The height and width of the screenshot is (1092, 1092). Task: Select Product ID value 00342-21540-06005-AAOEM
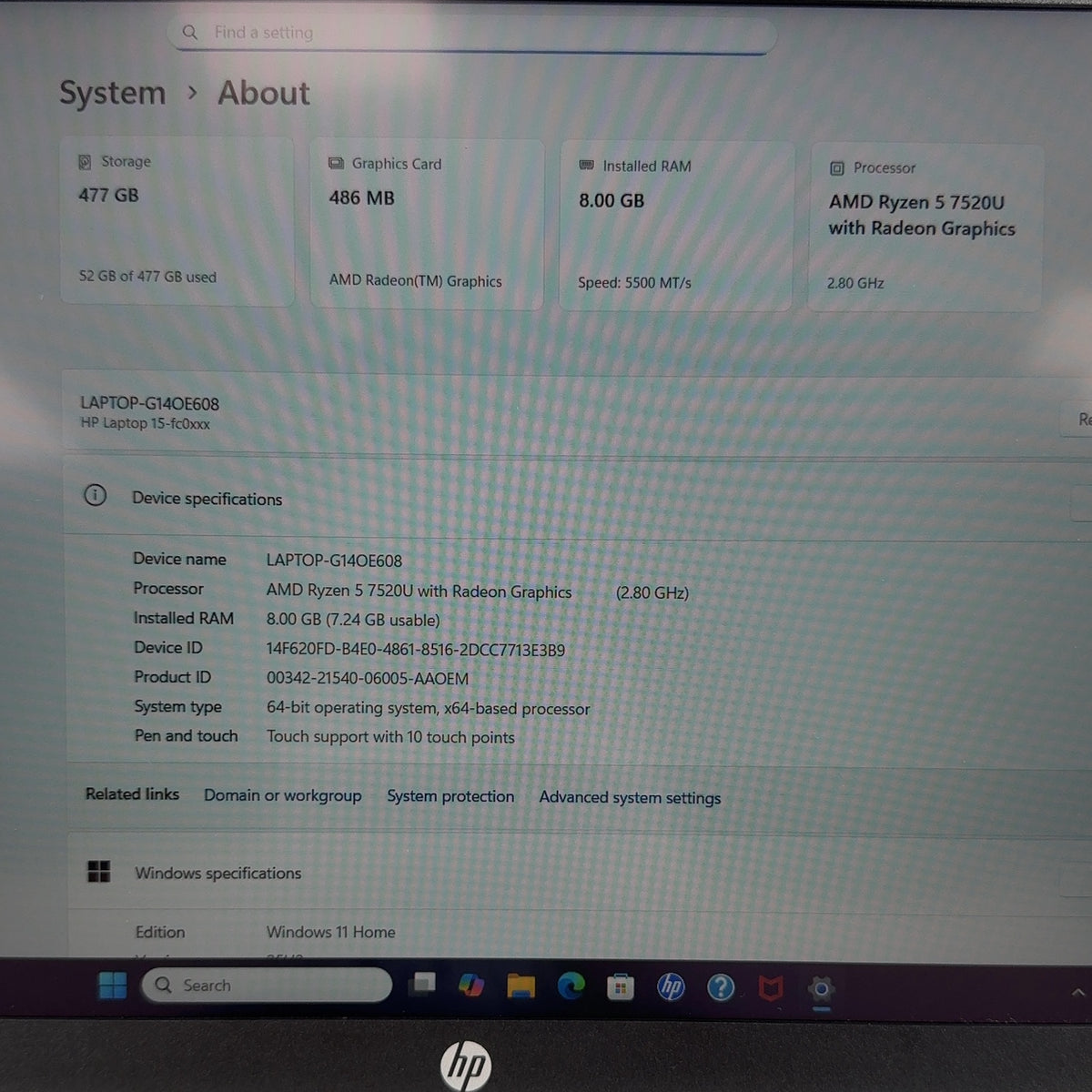(368, 679)
